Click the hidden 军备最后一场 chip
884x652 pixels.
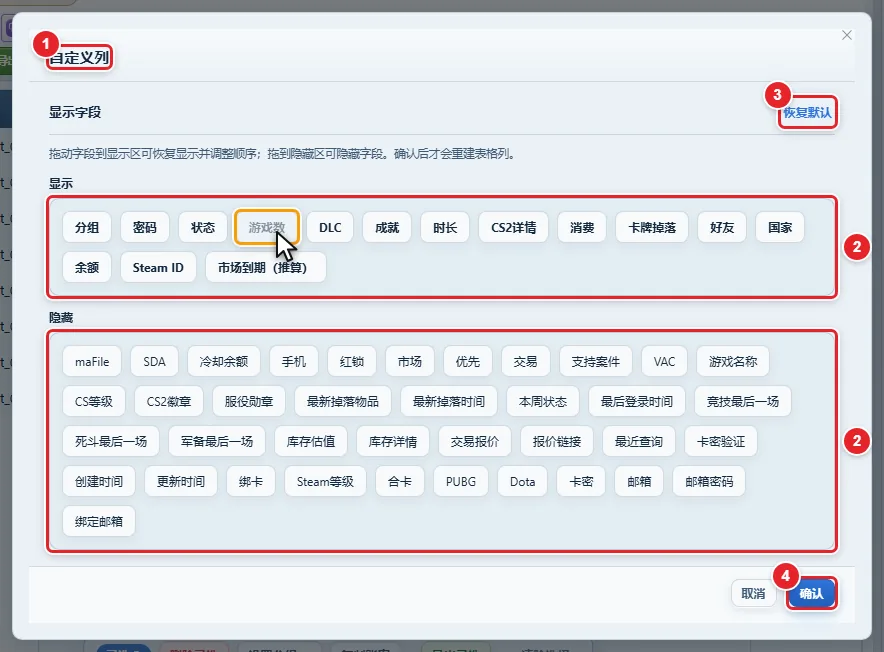(217, 442)
